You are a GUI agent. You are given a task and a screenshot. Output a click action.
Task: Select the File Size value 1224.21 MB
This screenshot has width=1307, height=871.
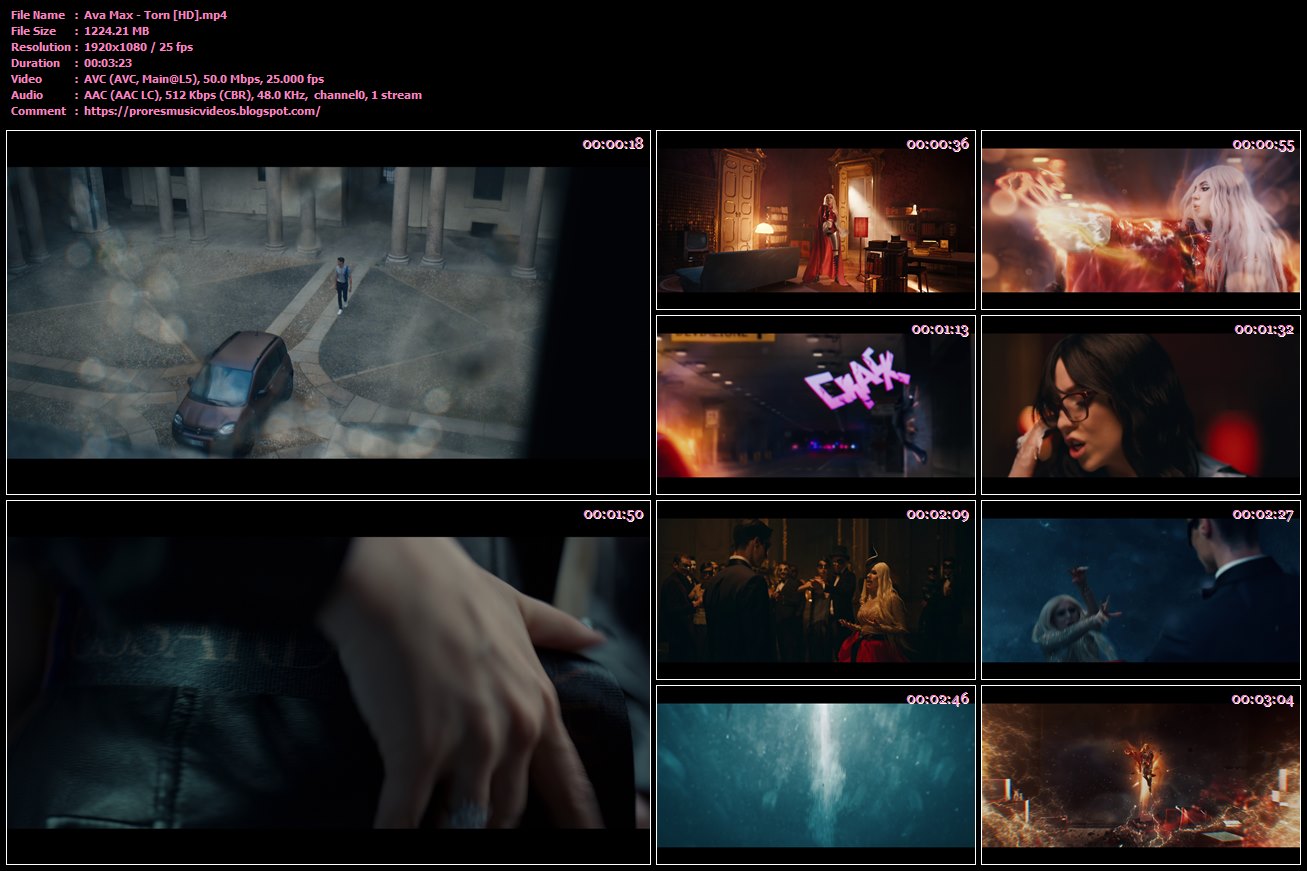pos(112,31)
